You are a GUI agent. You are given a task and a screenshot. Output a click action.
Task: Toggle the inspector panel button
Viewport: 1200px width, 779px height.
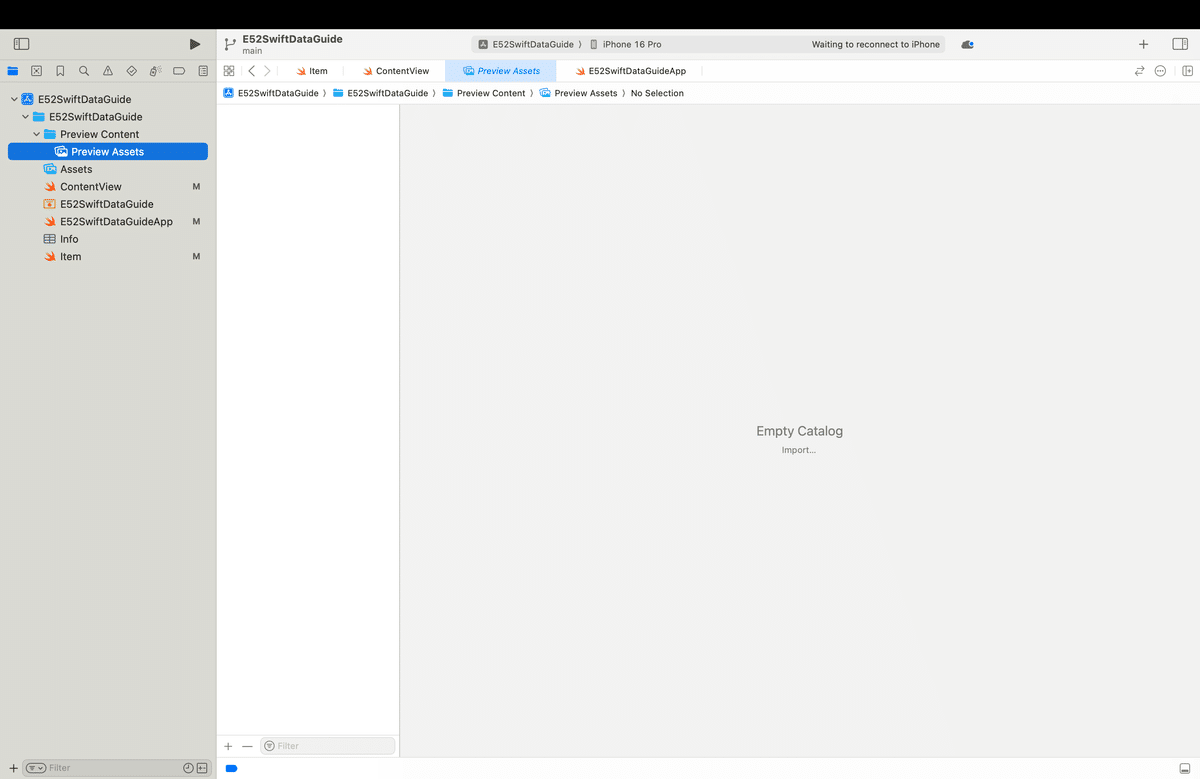(1180, 44)
